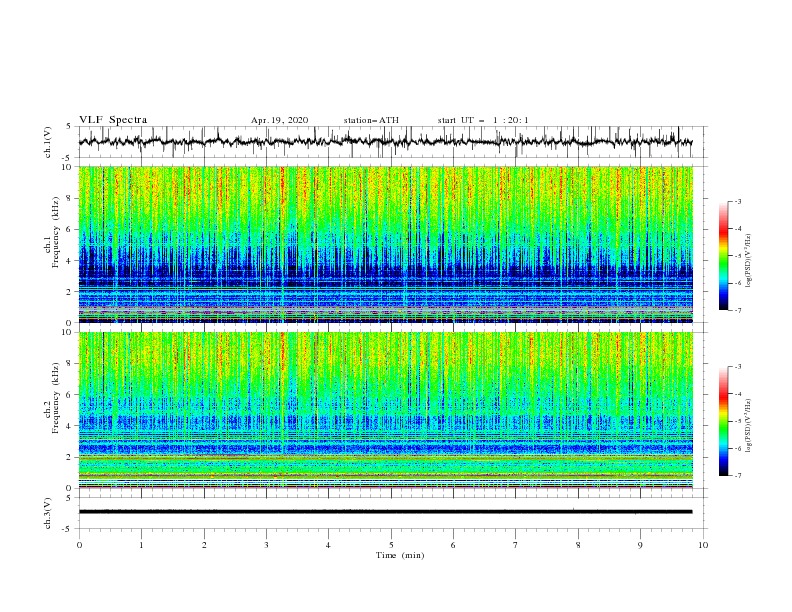
Task: Click the "-4" tick on ch.2 color bar
Action: 737,394
